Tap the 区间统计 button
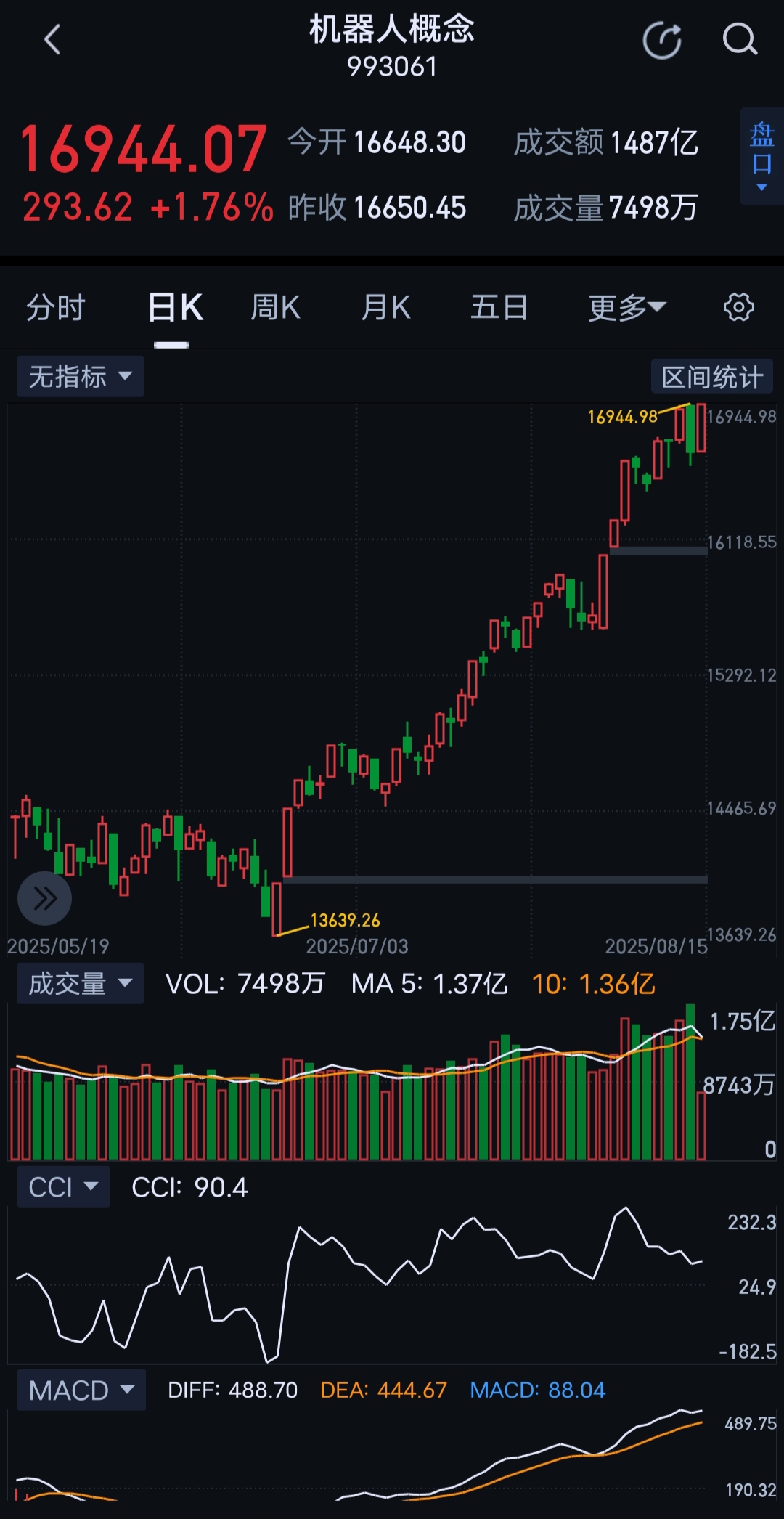 click(712, 376)
